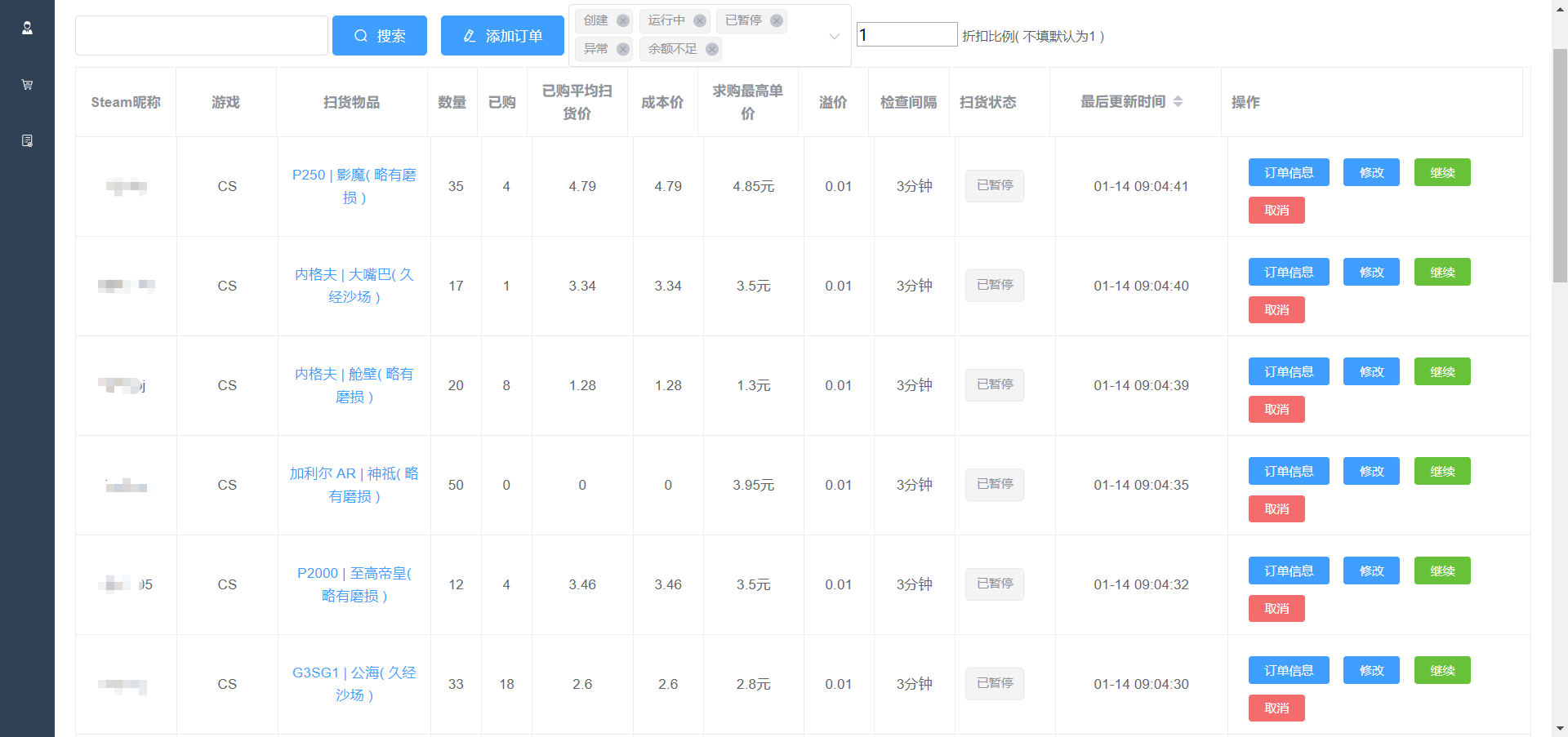View 订单信息 for the 大嘴巴 row

click(x=1289, y=272)
